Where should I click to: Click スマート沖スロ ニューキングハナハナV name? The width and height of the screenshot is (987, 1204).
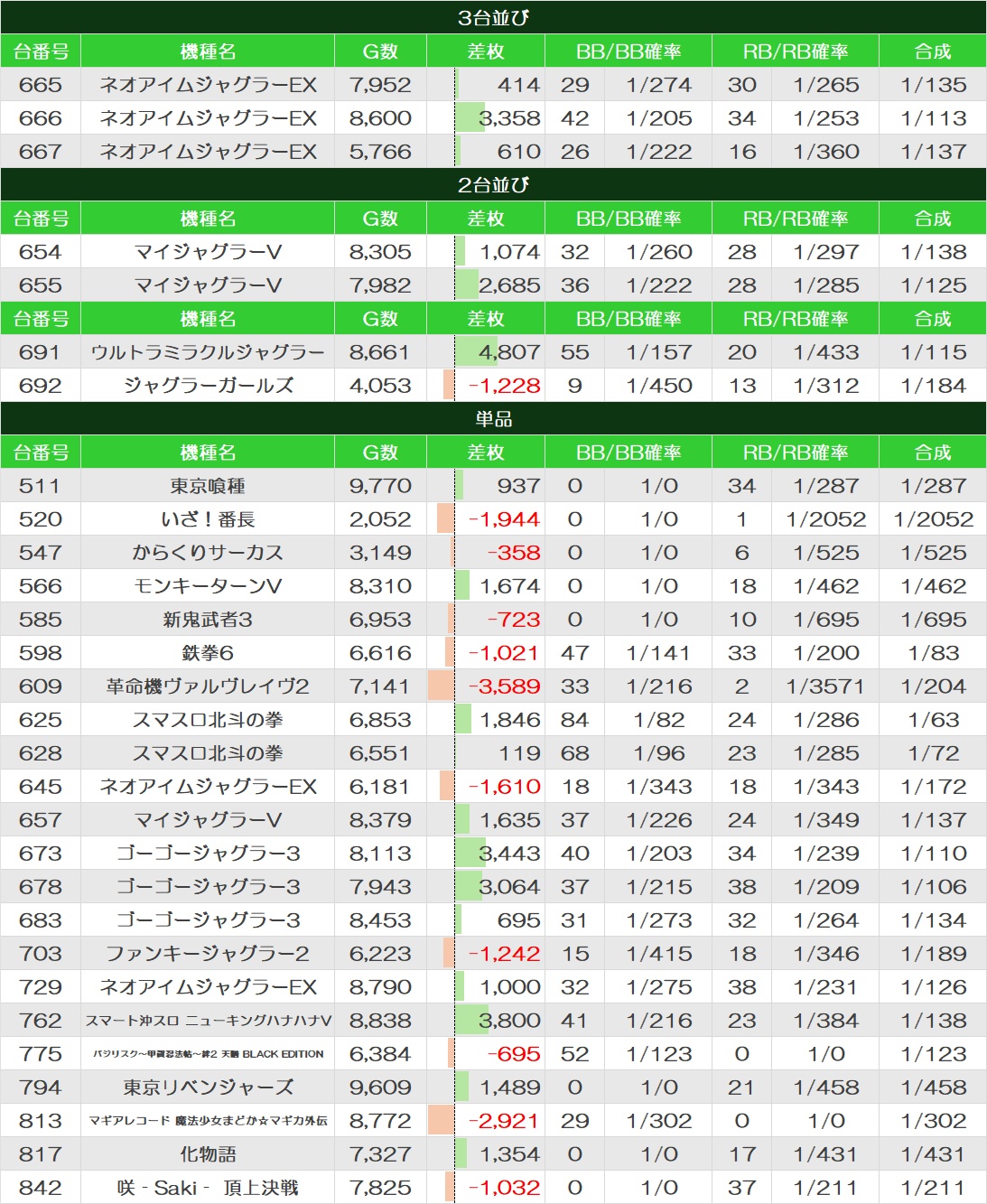click(x=208, y=1021)
